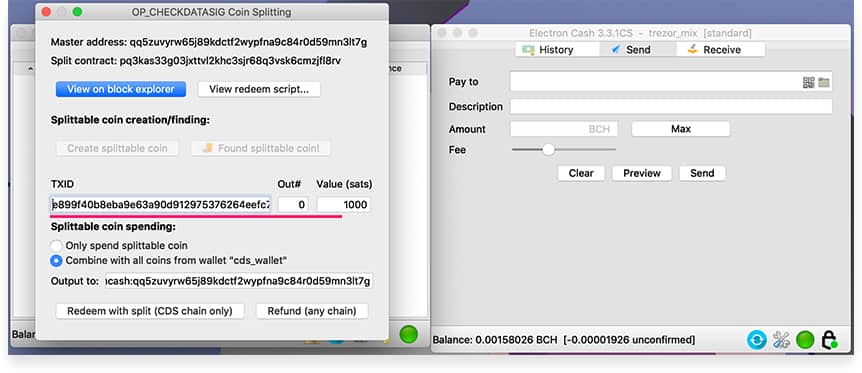The image size is (862, 373).
Task: Click the Balance text in trezor_mix status bar
Action: click(x=564, y=340)
